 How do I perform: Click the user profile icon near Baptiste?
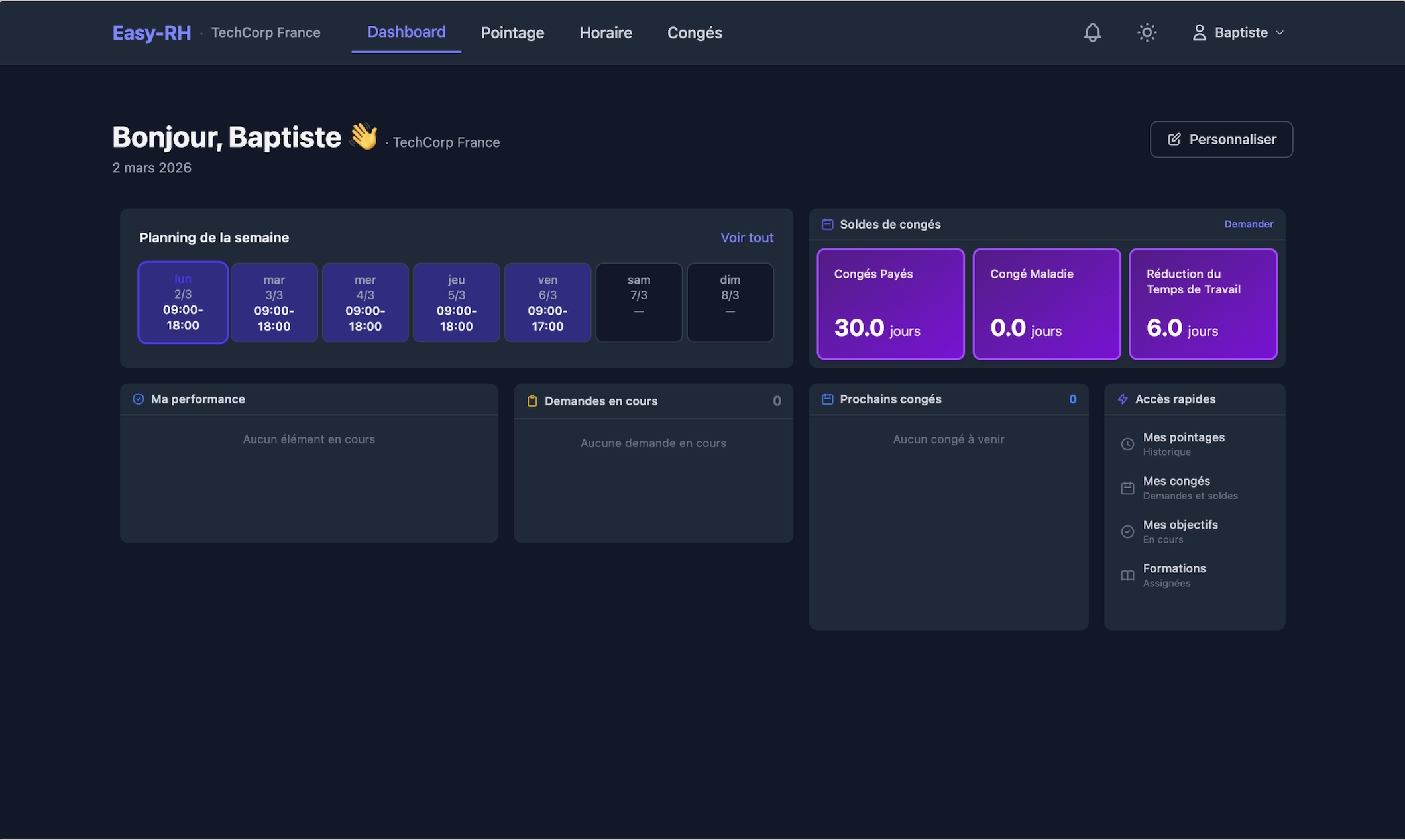[1199, 32]
